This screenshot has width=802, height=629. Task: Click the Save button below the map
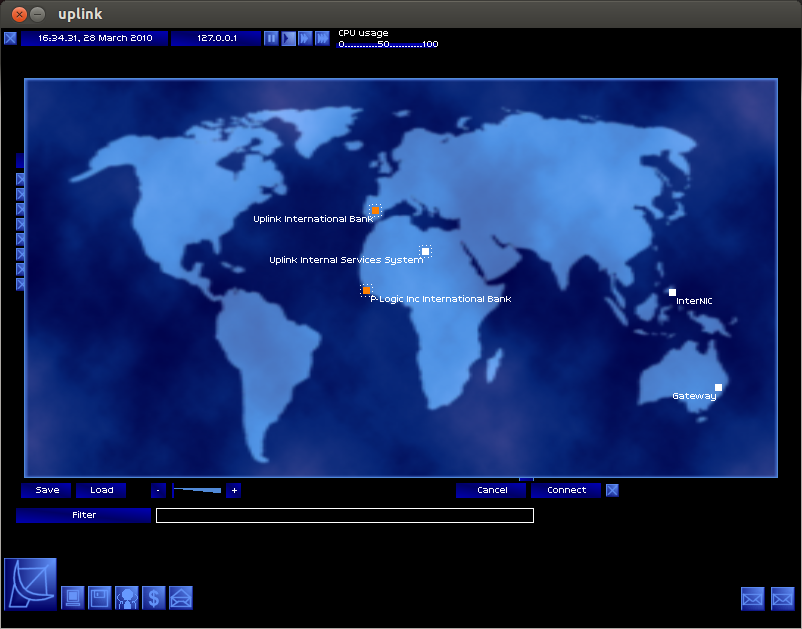(47, 490)
